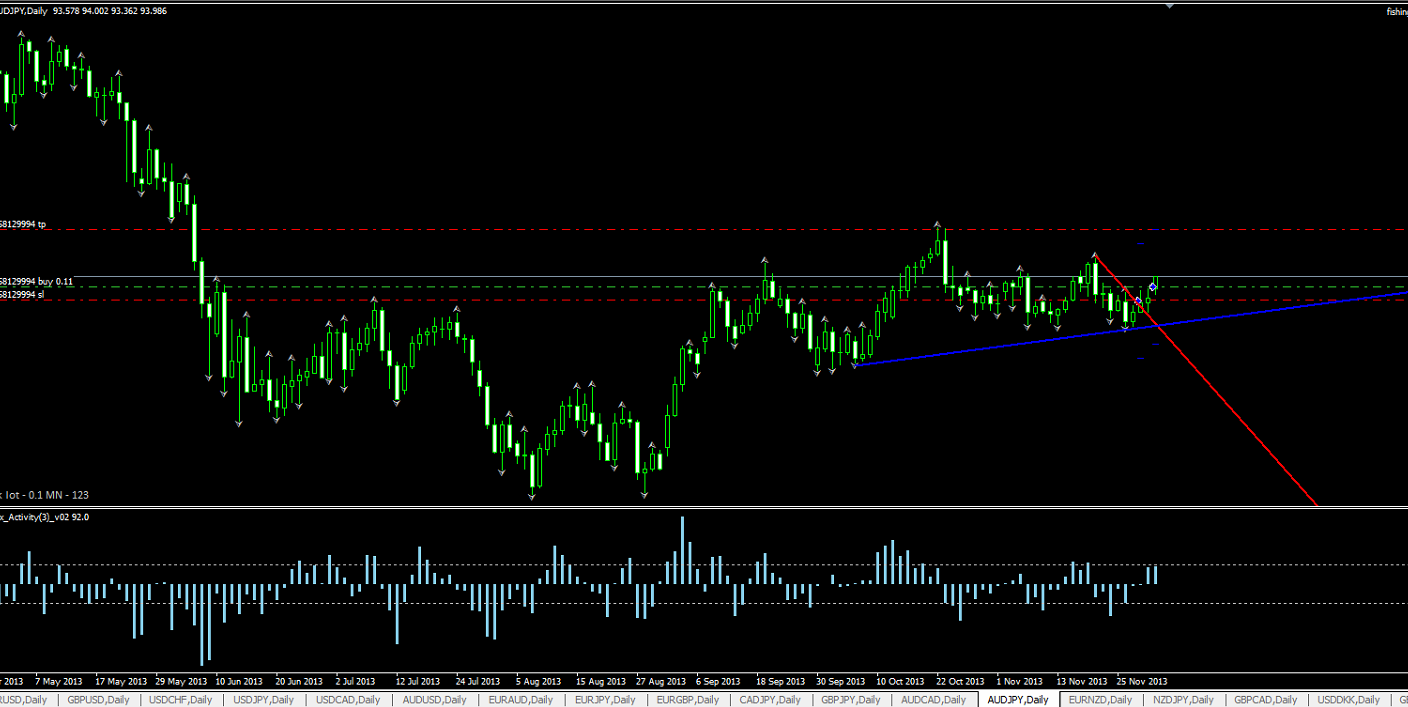
Task: Switch to the GBPUSD,Daily chart tab
Action: pos(99,700)
